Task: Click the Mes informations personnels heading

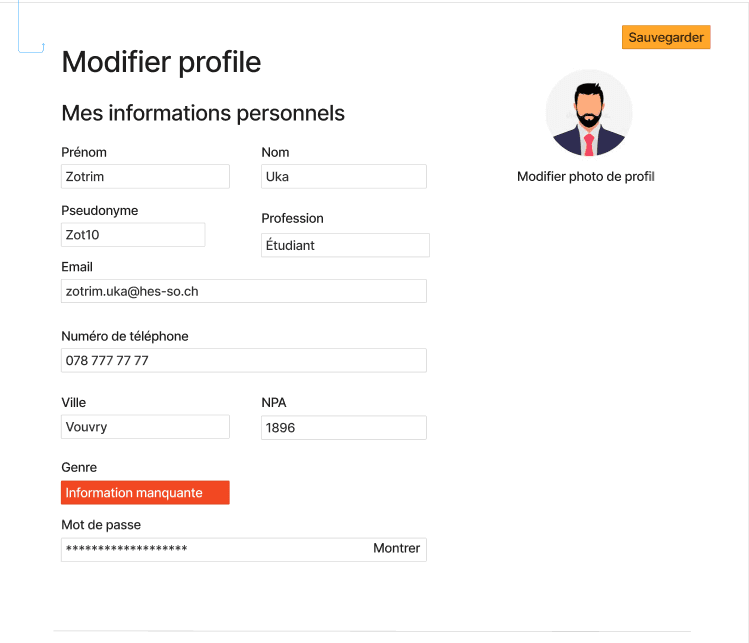Action: pos(203,113)
